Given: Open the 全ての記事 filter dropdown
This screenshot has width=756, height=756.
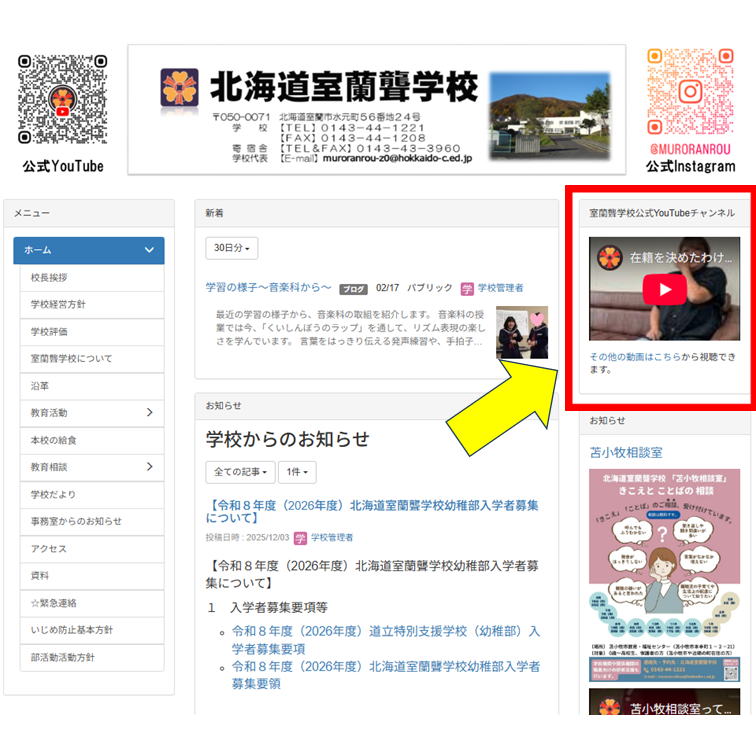Looking at the screenshot, I should 239,472.
